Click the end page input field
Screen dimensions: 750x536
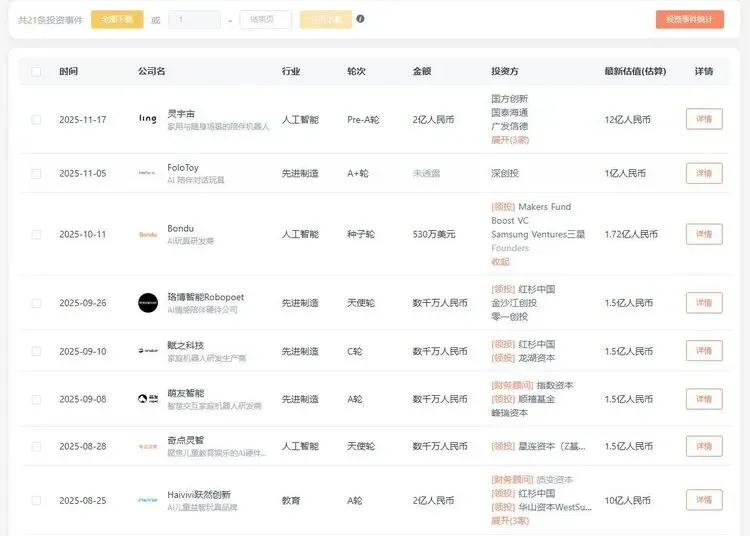[265, 20]
